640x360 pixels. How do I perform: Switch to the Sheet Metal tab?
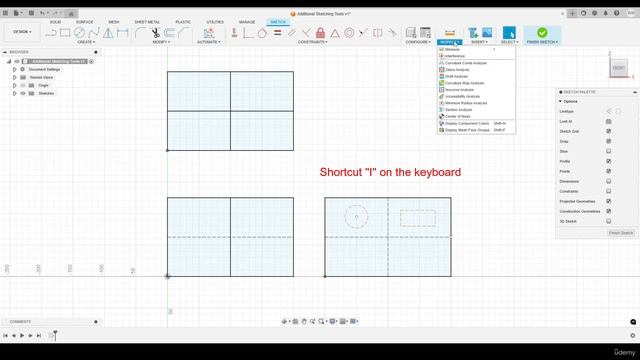pos(147,22)
